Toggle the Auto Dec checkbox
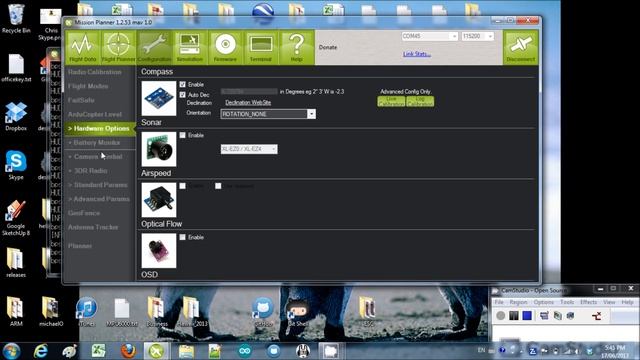This screenshot has height=360, width=640. click(x=182, y=95)
